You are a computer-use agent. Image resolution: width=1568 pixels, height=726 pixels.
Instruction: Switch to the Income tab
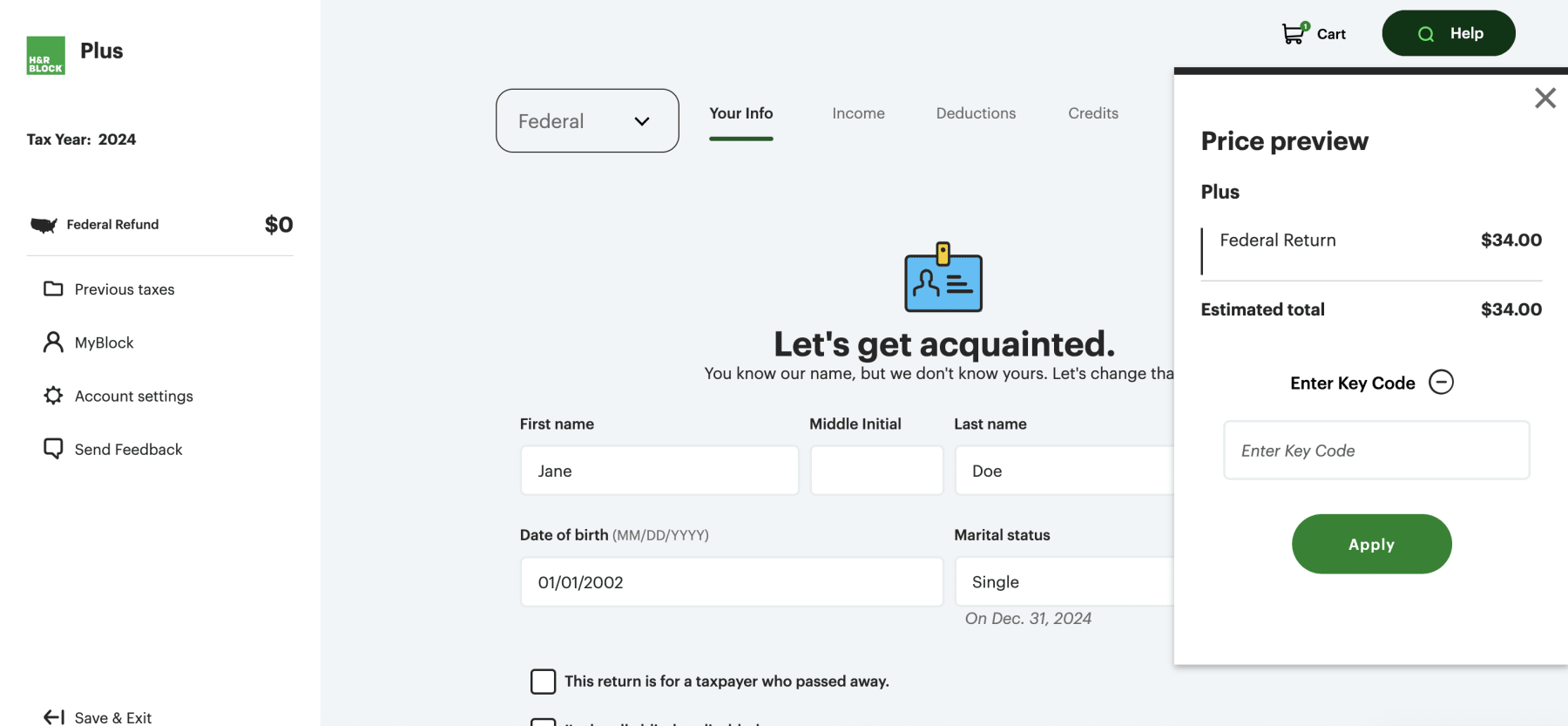click(858, 113)
